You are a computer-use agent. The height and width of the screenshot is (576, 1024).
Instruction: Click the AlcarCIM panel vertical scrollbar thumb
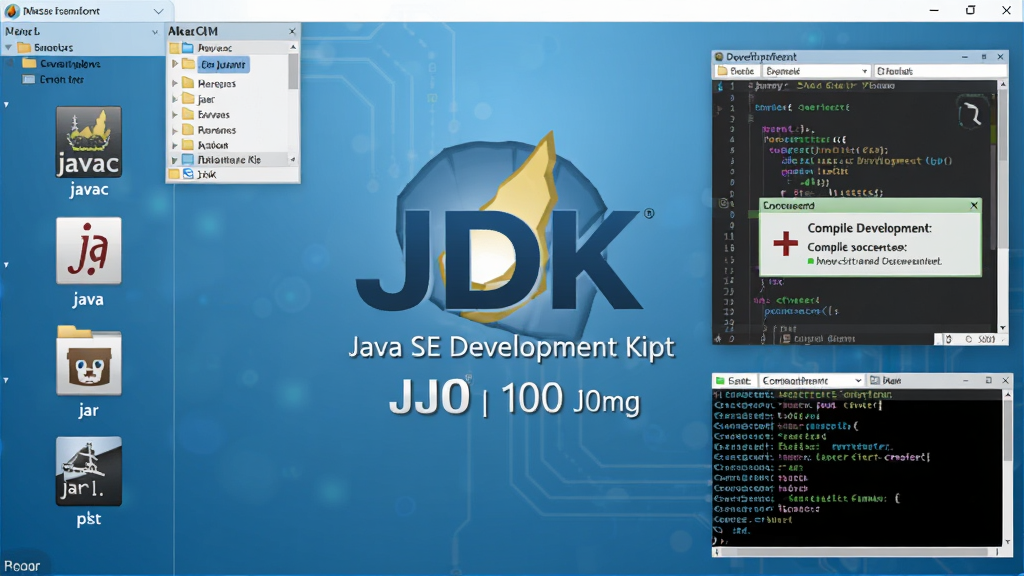tap(293, 71)
